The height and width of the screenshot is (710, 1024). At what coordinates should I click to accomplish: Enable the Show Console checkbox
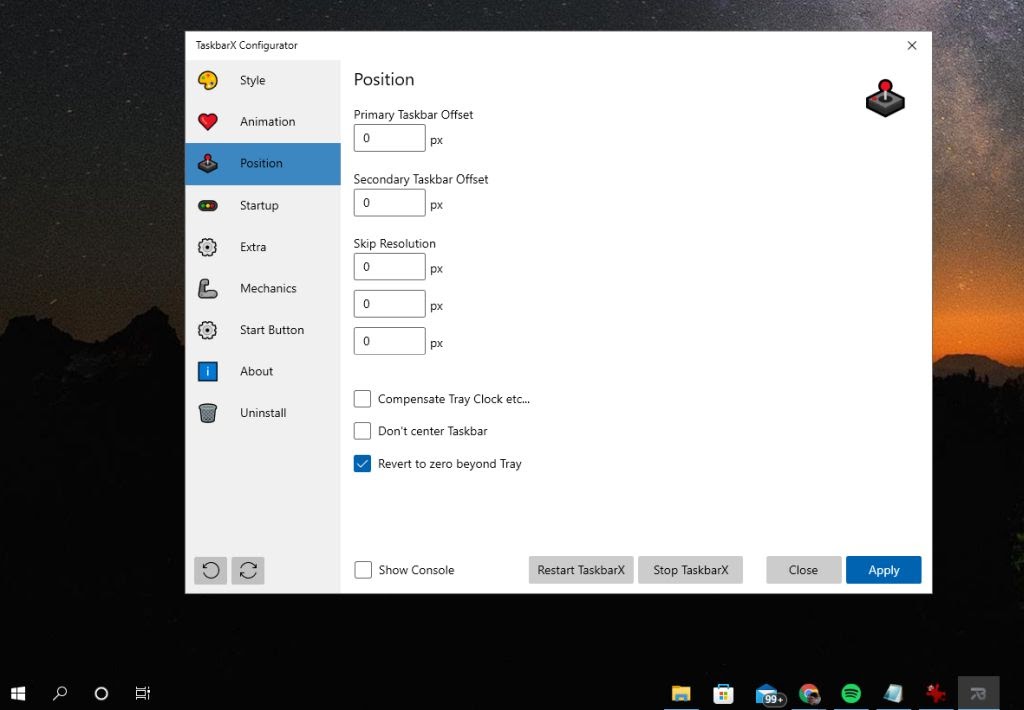(x=363, y=569)
